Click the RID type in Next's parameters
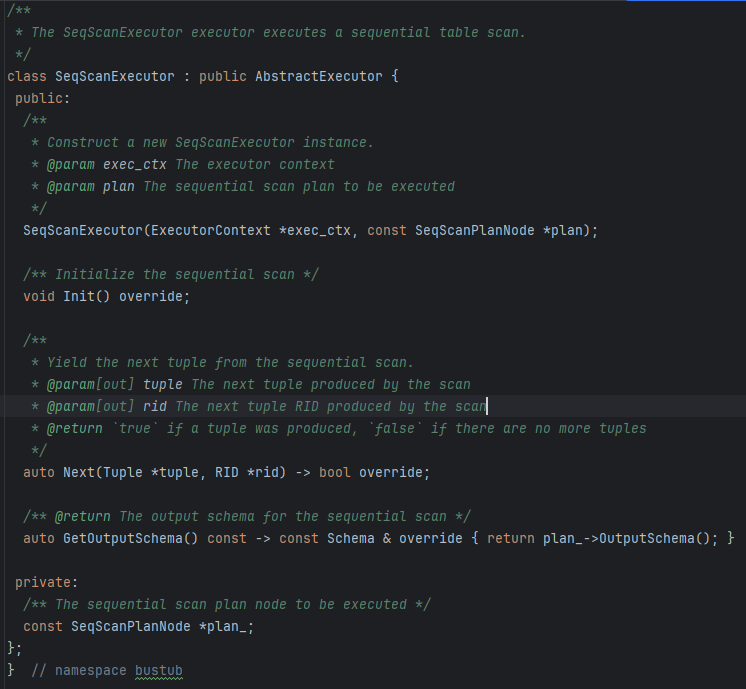This screenshot has width=746, height=689. tap(226, 472)
